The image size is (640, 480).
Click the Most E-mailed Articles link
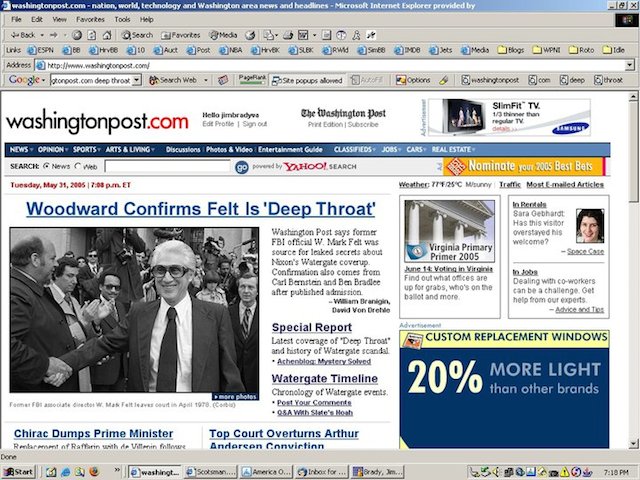pos(565,184)
